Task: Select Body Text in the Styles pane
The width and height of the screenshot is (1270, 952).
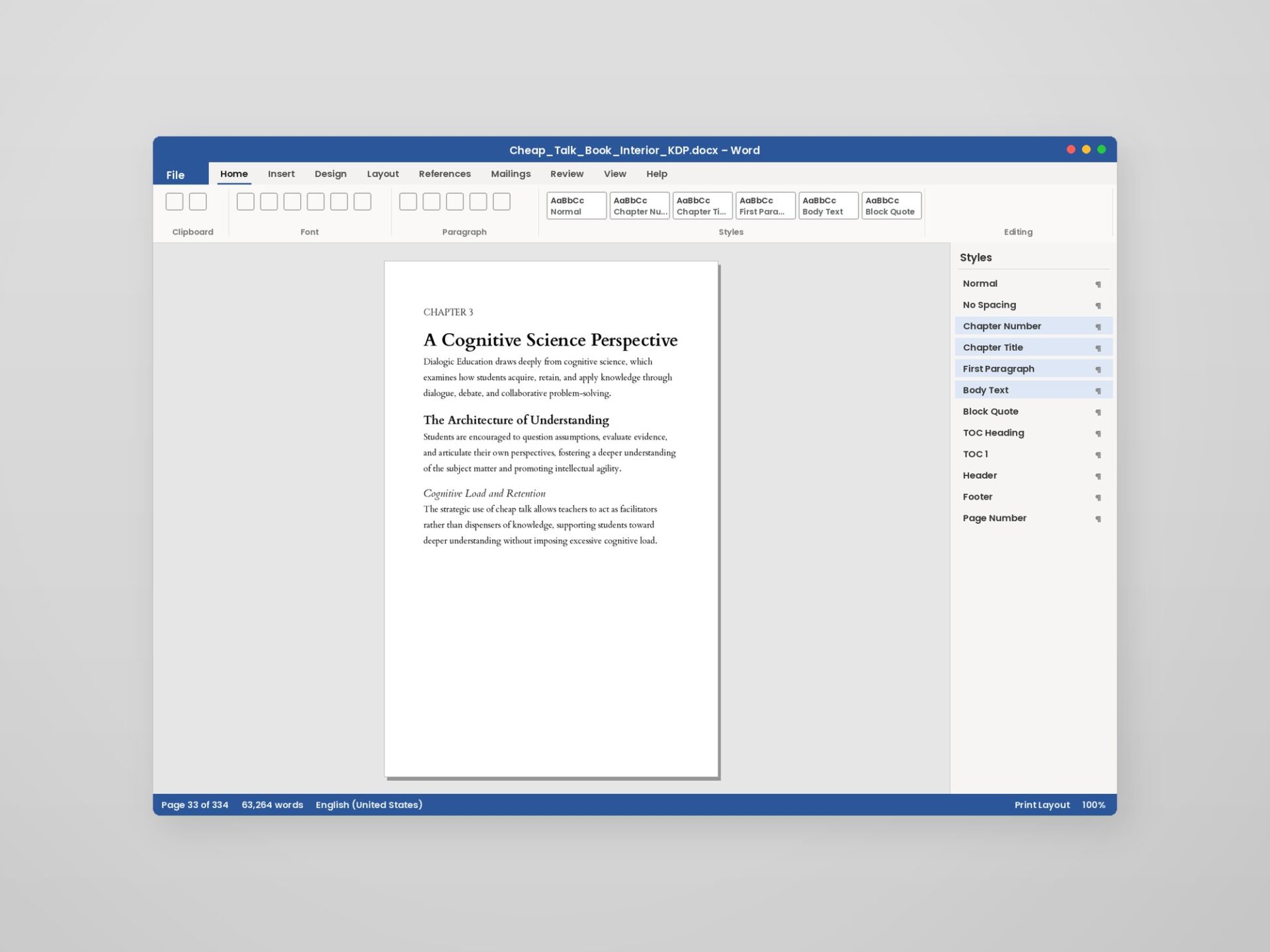Action: (x=1033, y=390)
